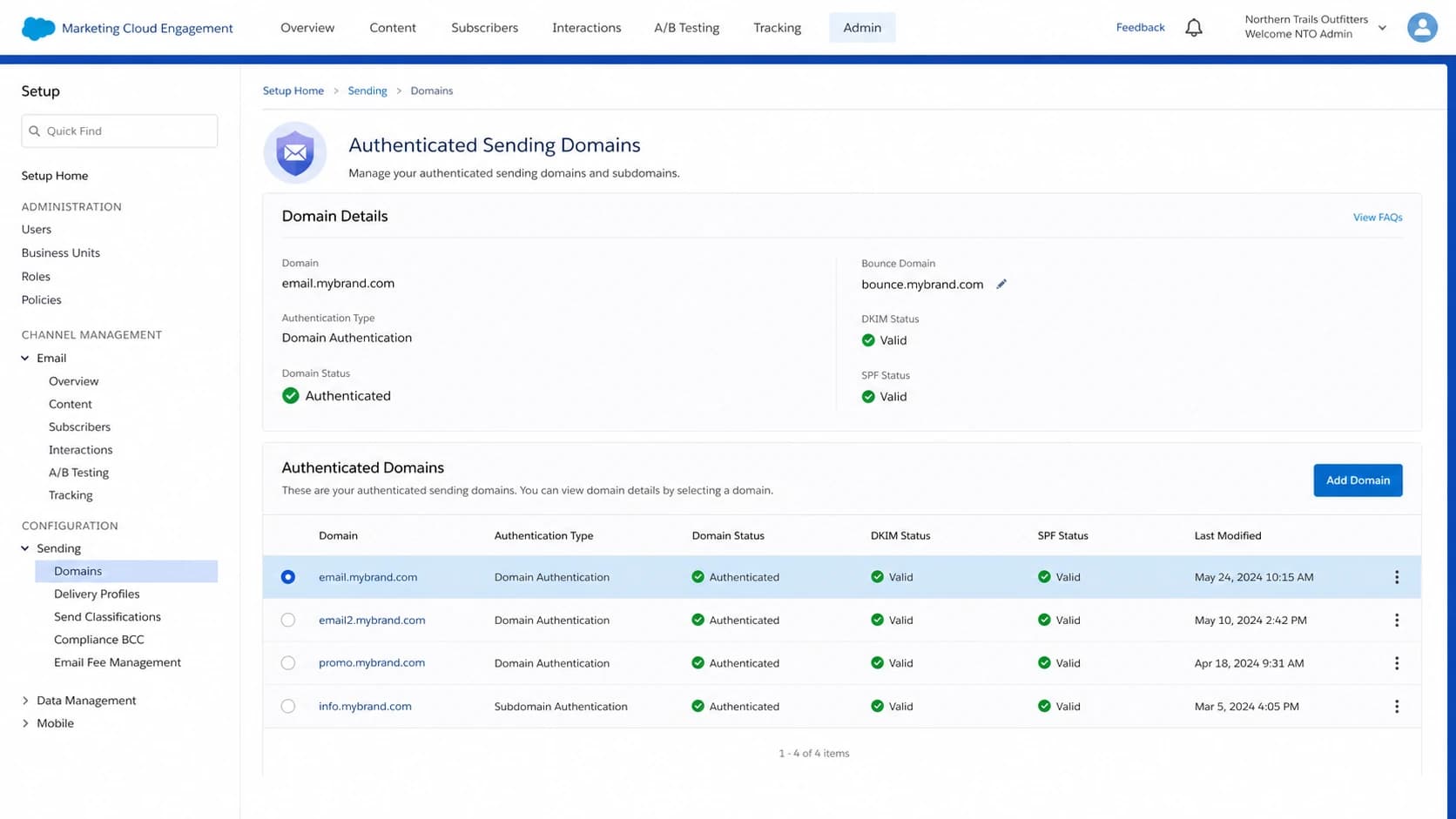The height and width of the screenshot is (819, 1456).
Task: Click the Salesforce cloud logo
Action: [x=38, y=28]
